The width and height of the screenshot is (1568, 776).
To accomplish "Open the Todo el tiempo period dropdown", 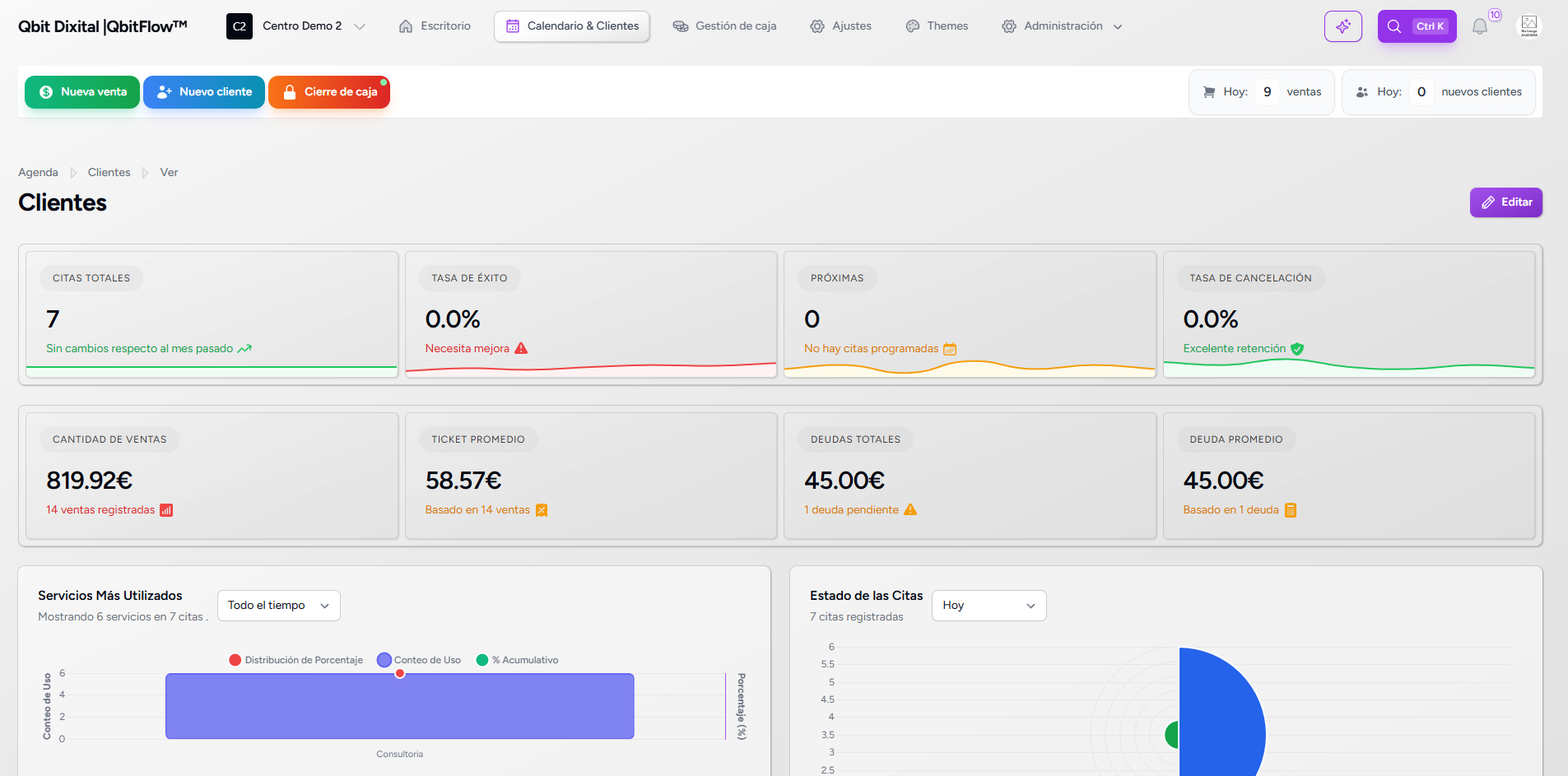I will [x=279, y=606].
